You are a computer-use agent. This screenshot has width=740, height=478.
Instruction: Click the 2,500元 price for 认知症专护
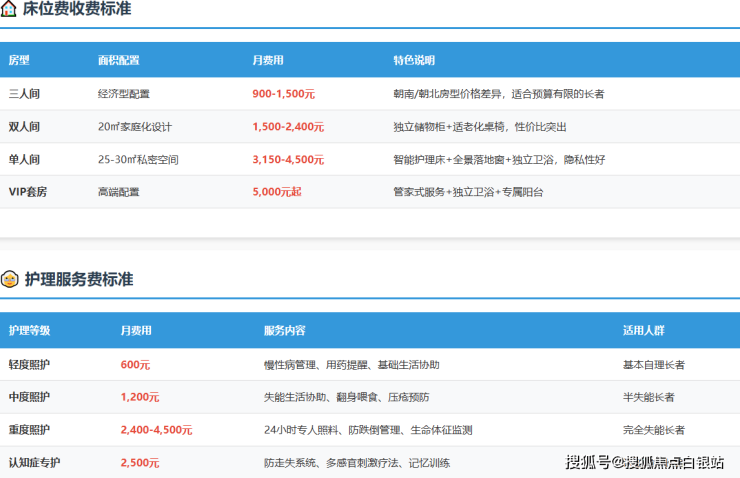(140, 462)
